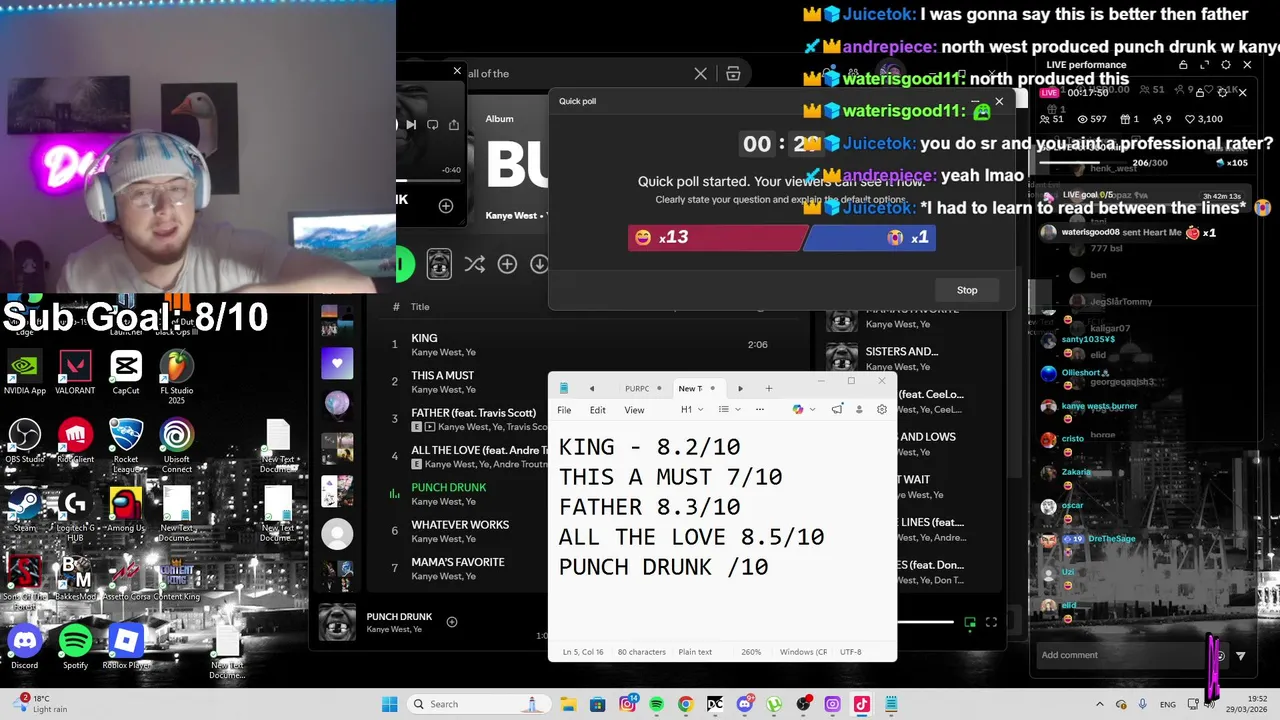The height and width of the screenshot is (720, 1280).
Task: Show next Notepad tabs with the right arrow
Action: 740,388
